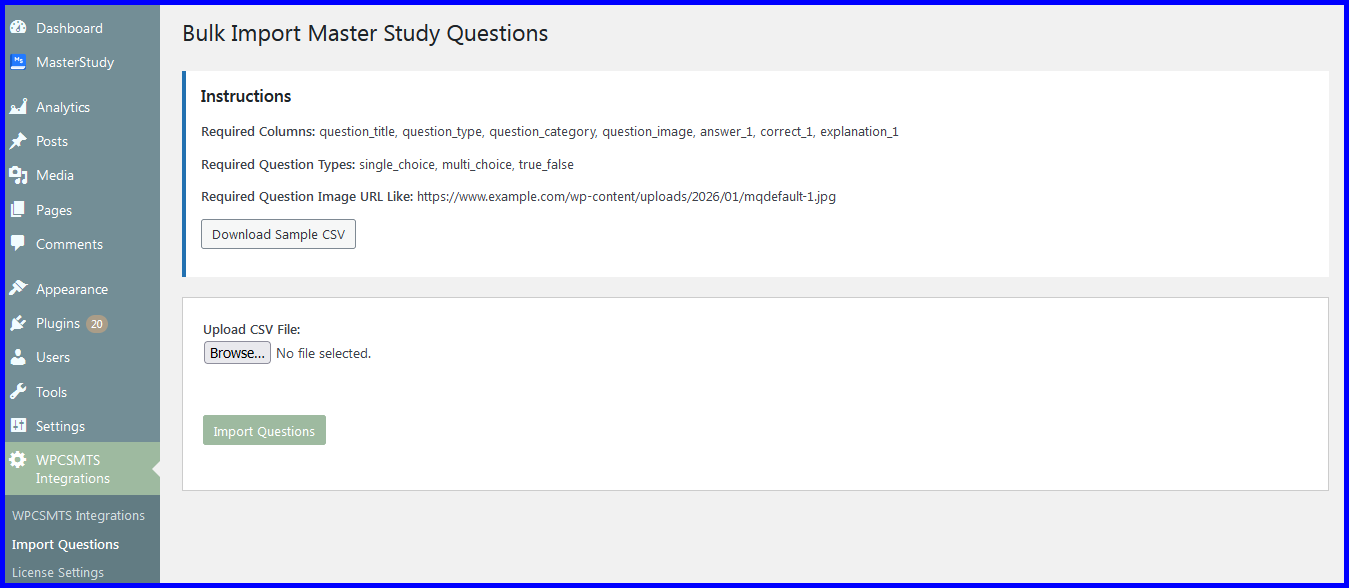Click the Settings sliders icon

[18, 426]
